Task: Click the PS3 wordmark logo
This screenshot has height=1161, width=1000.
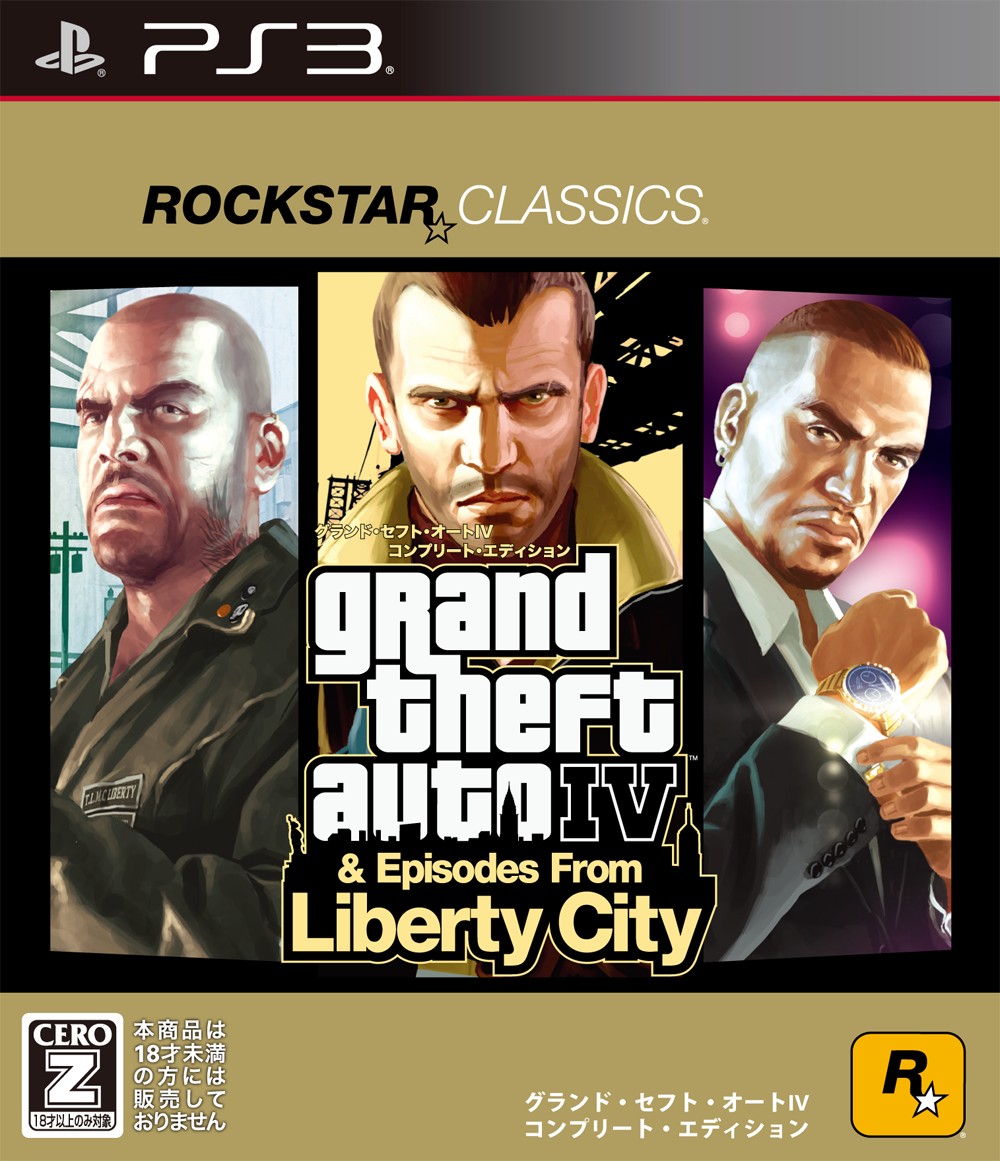Action: pyautogui.click(x=266, y=49)
